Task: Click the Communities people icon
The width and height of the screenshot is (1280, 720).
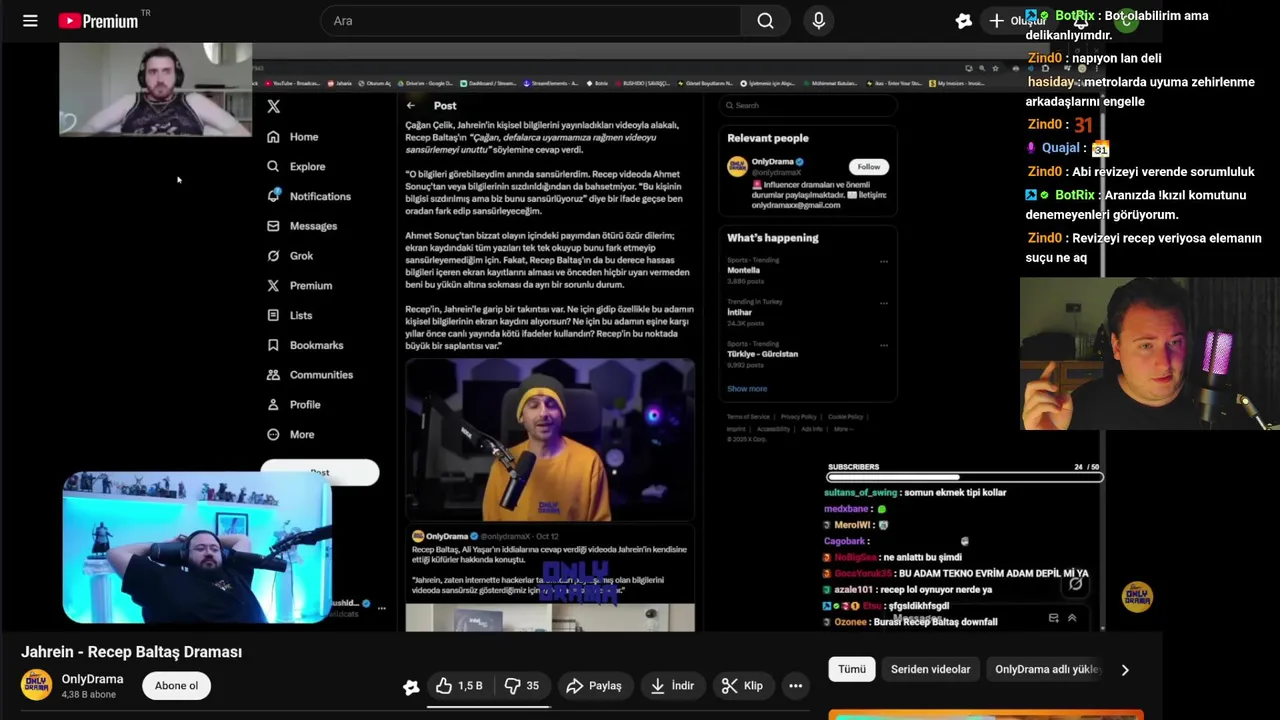Action: coord(273,375)
